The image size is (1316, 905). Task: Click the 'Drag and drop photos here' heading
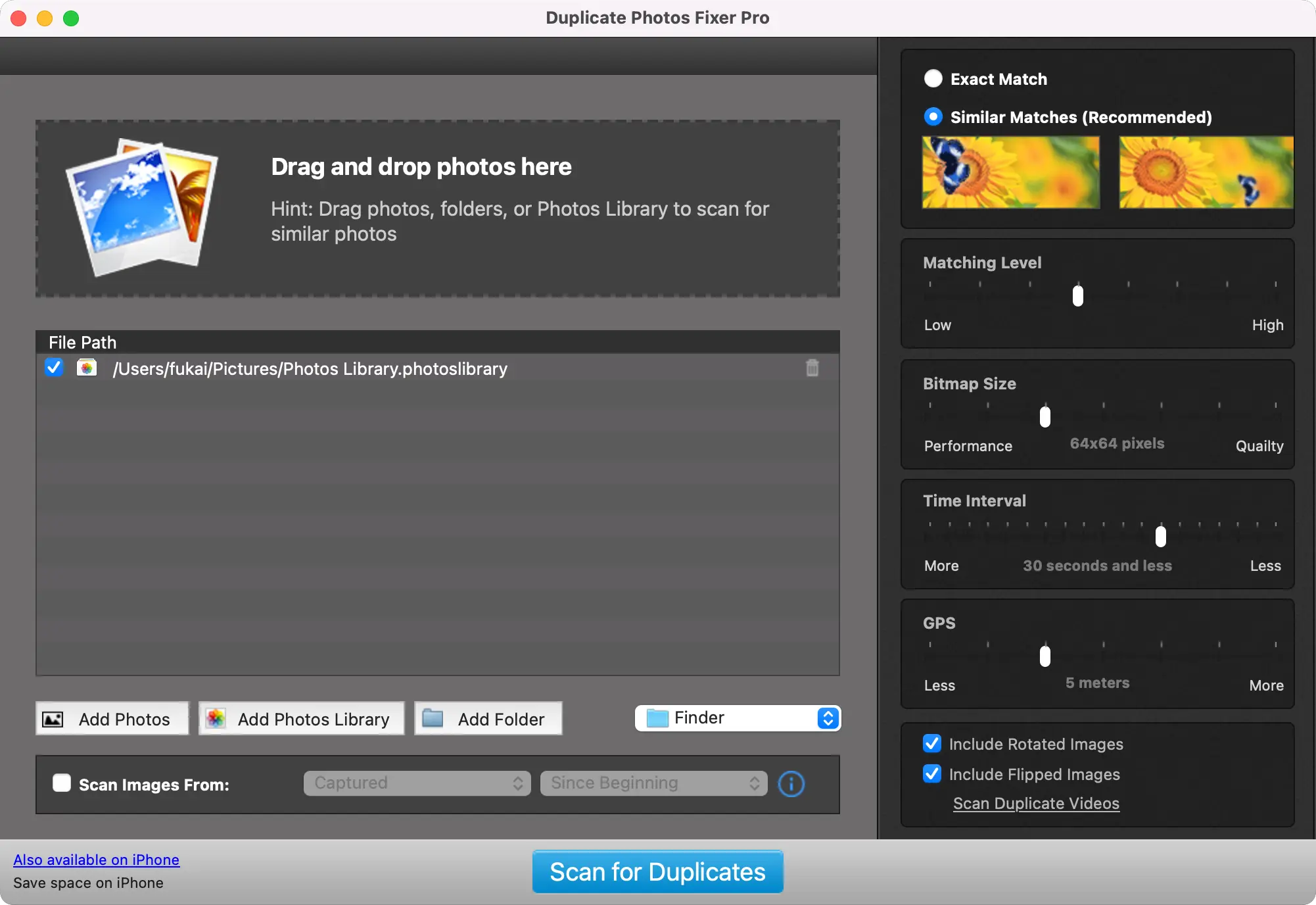coord(421,167)
